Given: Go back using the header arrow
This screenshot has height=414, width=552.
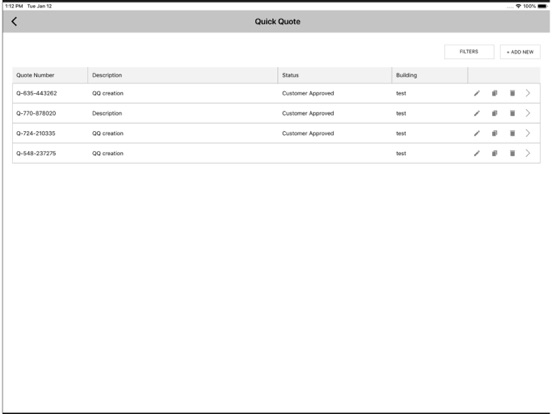Looking at the screenshot, I should click(14, 21).
